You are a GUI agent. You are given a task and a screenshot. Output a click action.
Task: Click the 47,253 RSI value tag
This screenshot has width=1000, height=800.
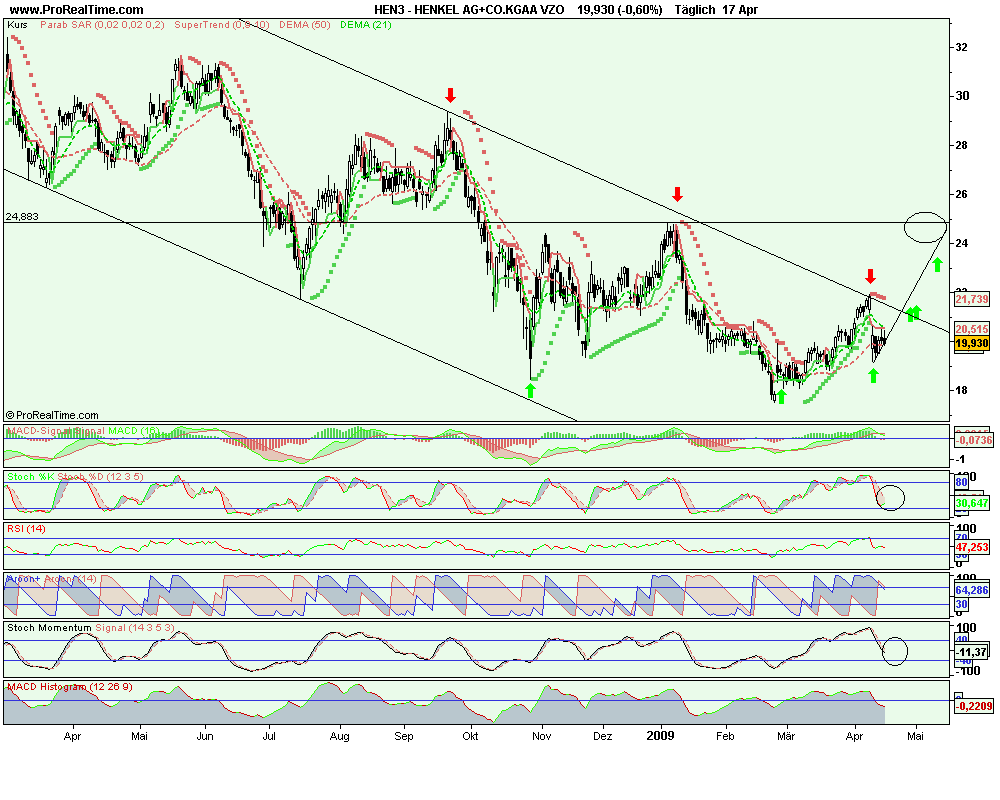pyautogui.click(x=972, y=547)
